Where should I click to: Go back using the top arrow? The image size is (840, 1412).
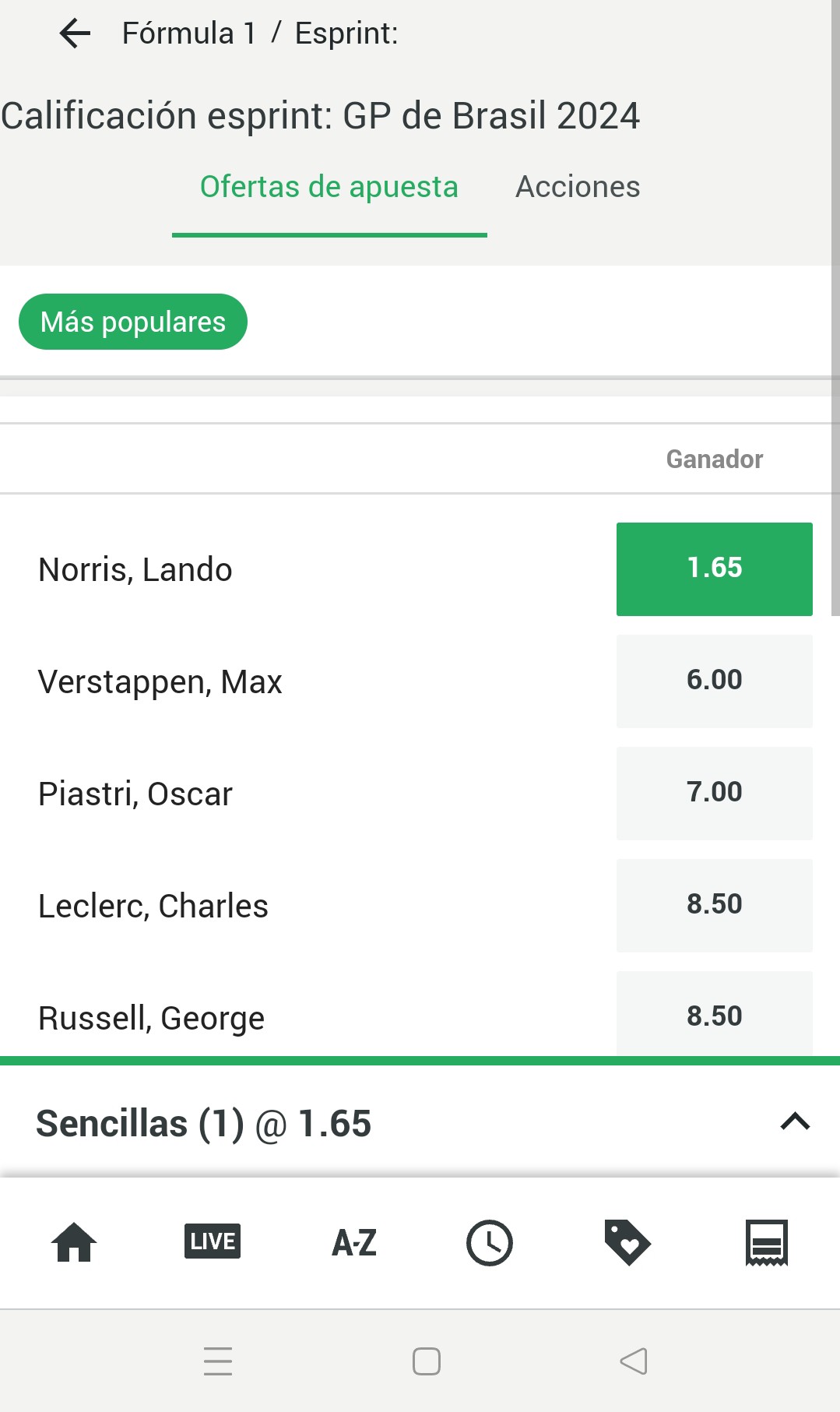[x=75, y=33]
